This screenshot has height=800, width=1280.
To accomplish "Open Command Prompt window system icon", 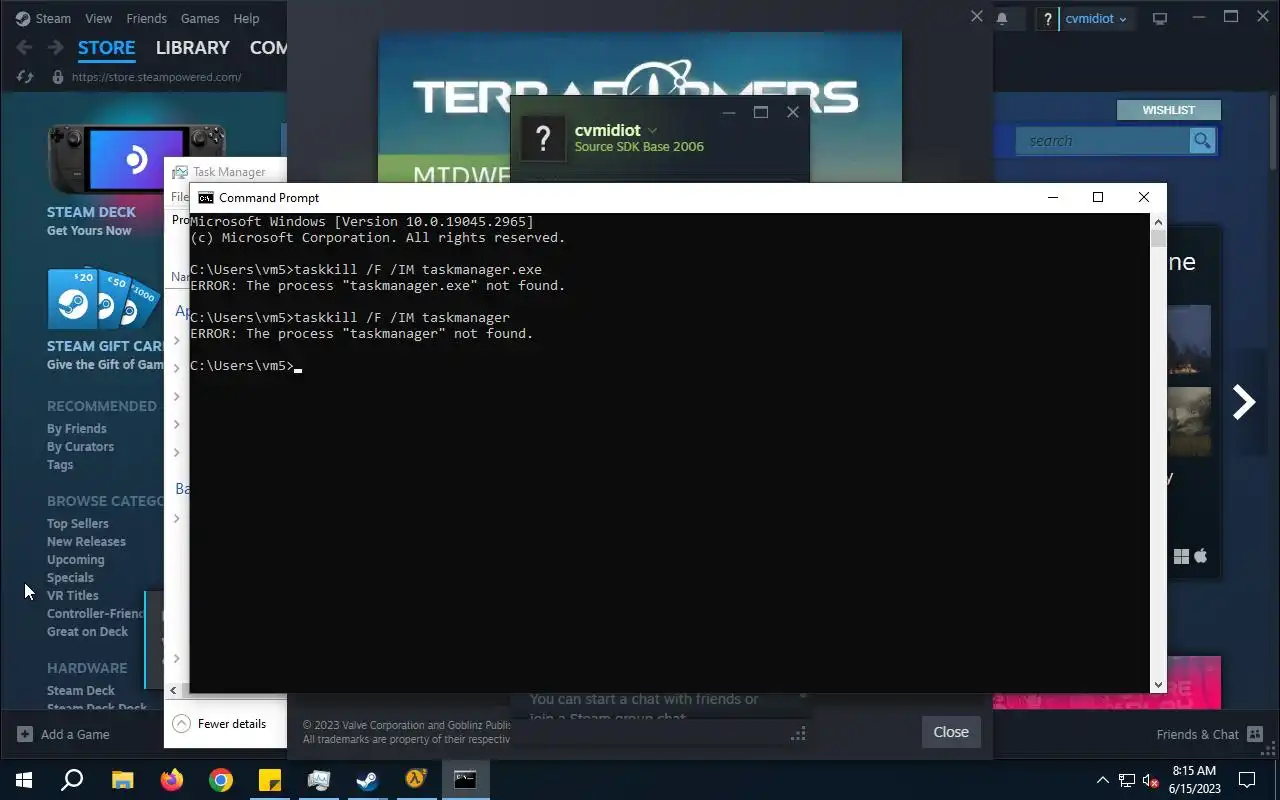I will click(x=205, y=198).
